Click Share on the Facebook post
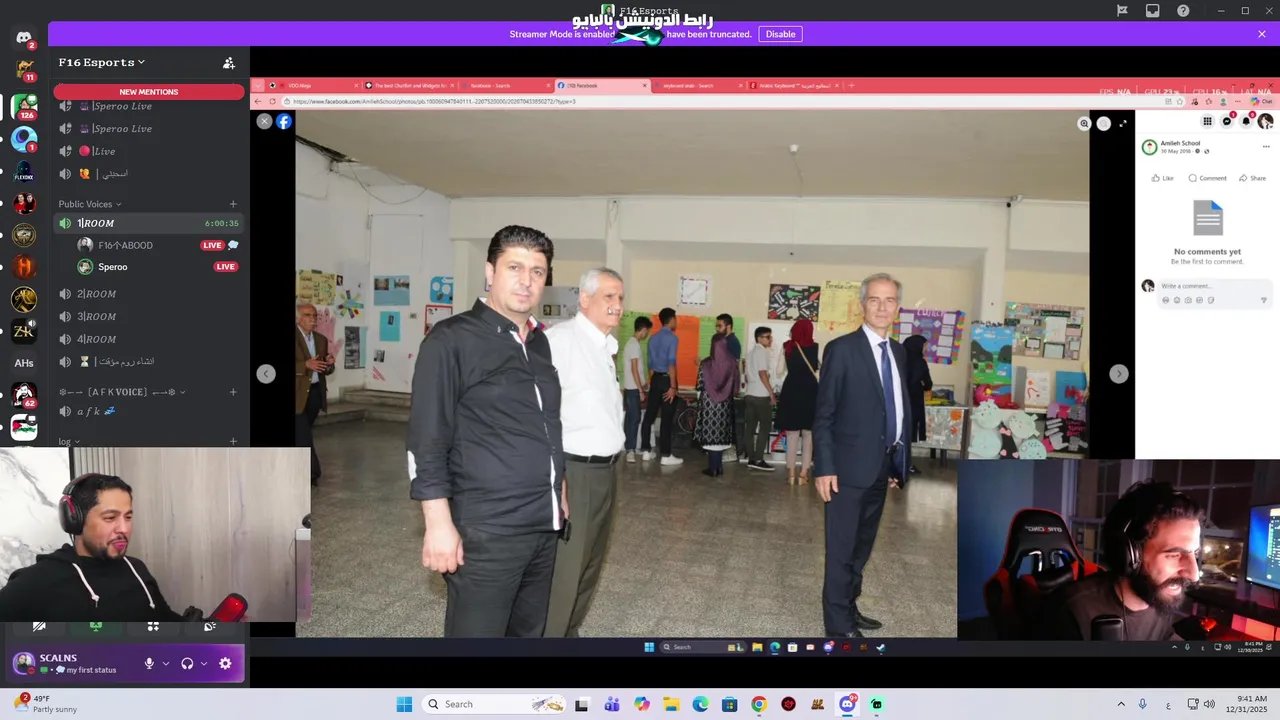Viewport: 1280px width, 720px height. (x=1252, y=178)
